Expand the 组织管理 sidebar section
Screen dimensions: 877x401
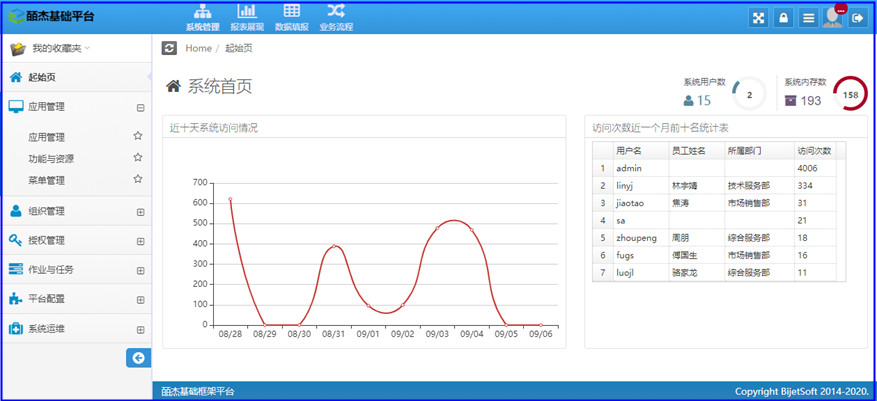coord(140,211)
